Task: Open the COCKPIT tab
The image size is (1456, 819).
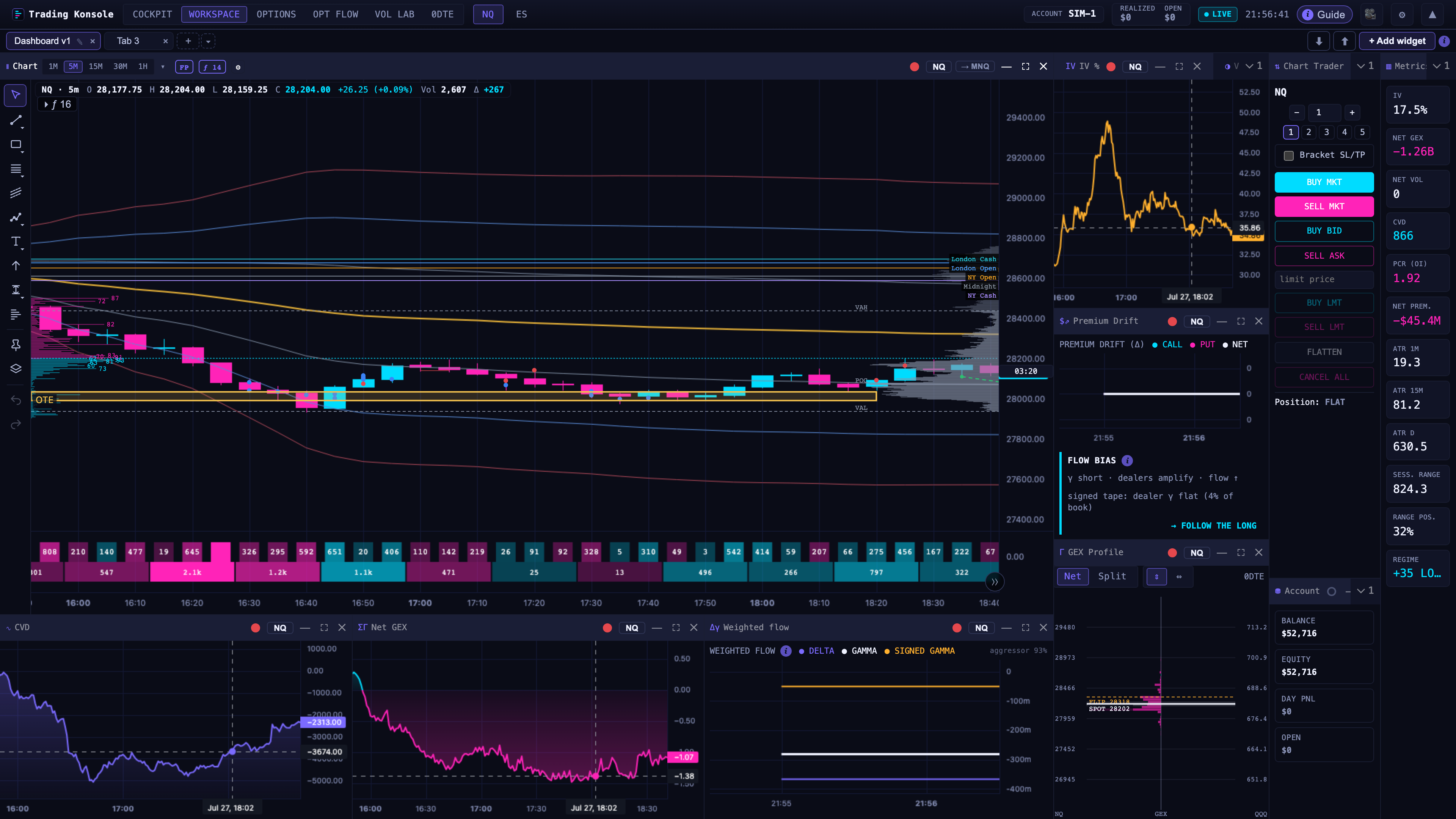Action: pyautogui.click(x=152, y=14)
